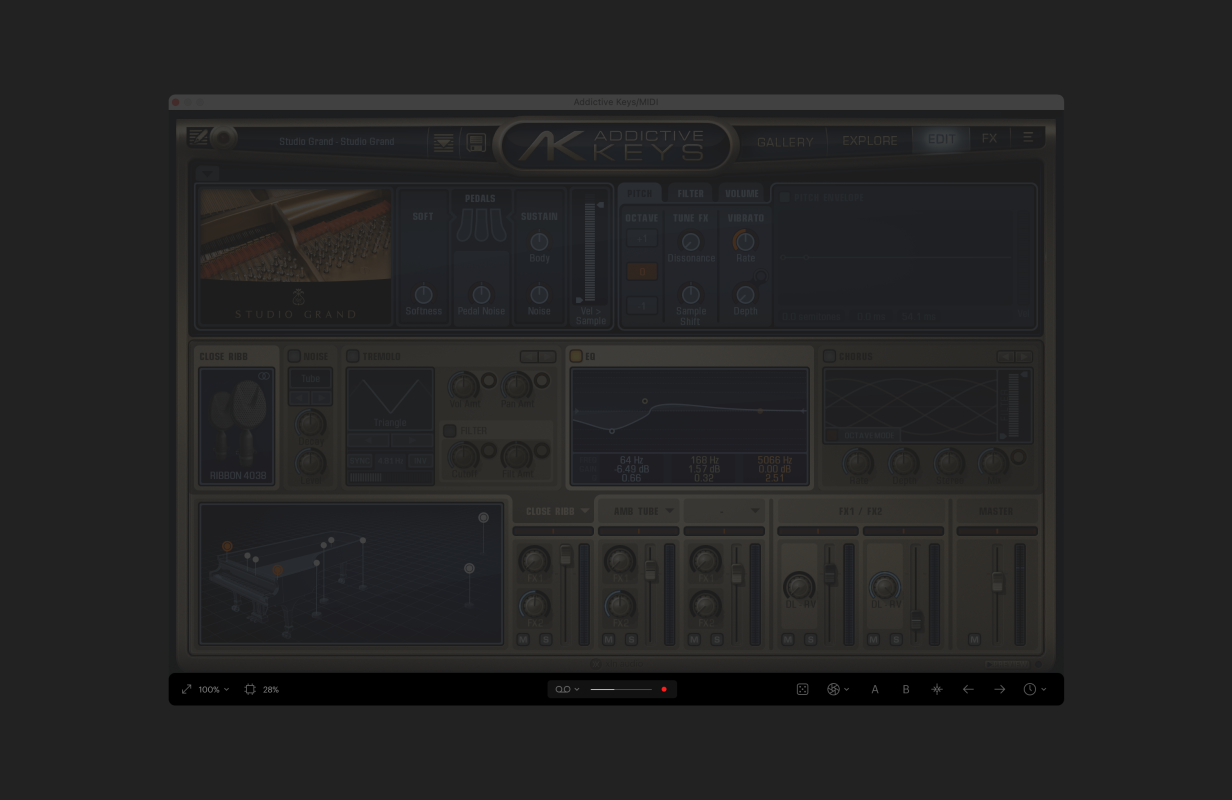Enable the Noise section checkbox
The image size is (1232, 800).
[x=294, y=356]
